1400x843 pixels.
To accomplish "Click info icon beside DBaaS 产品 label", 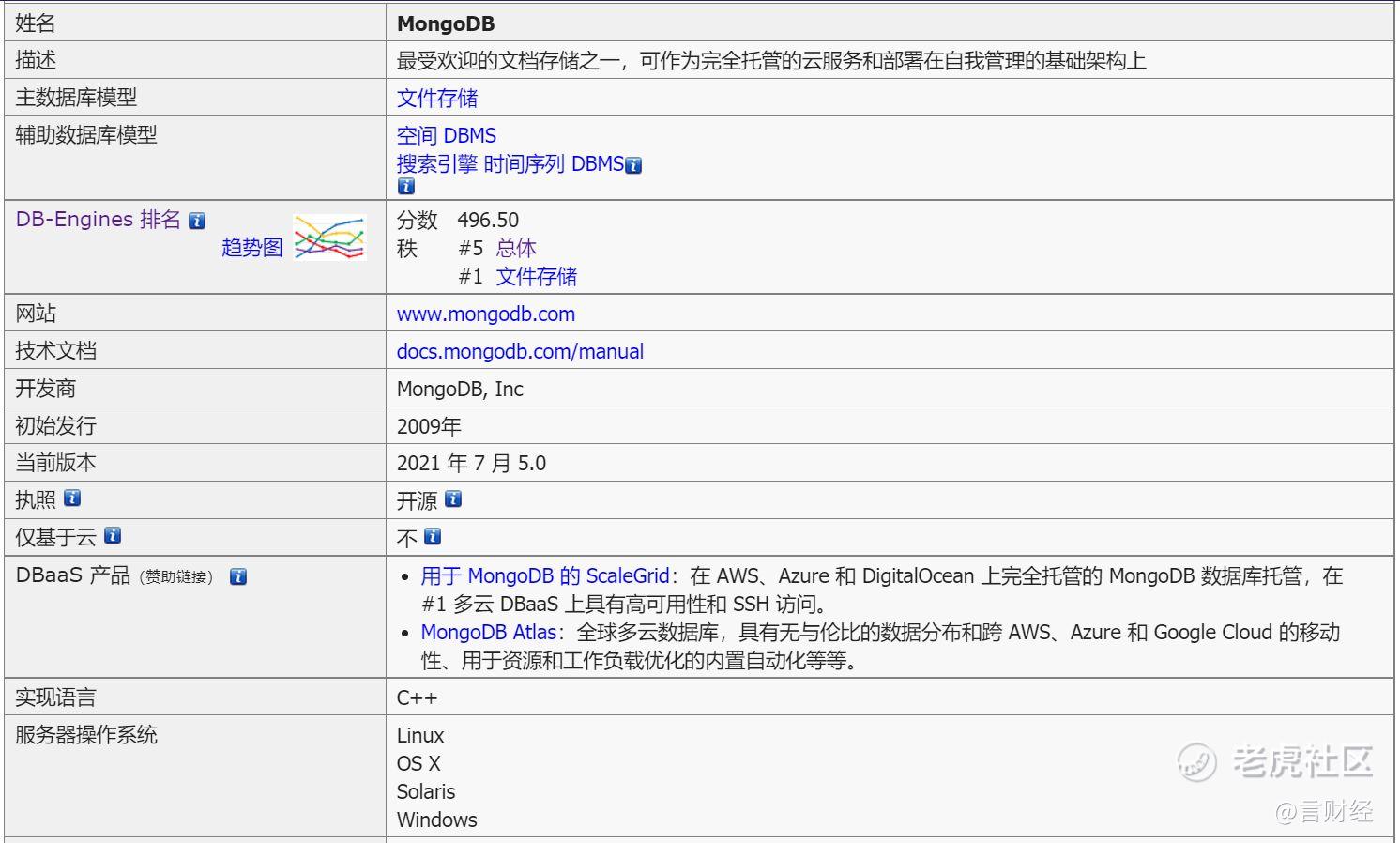I will coord(238,576).
